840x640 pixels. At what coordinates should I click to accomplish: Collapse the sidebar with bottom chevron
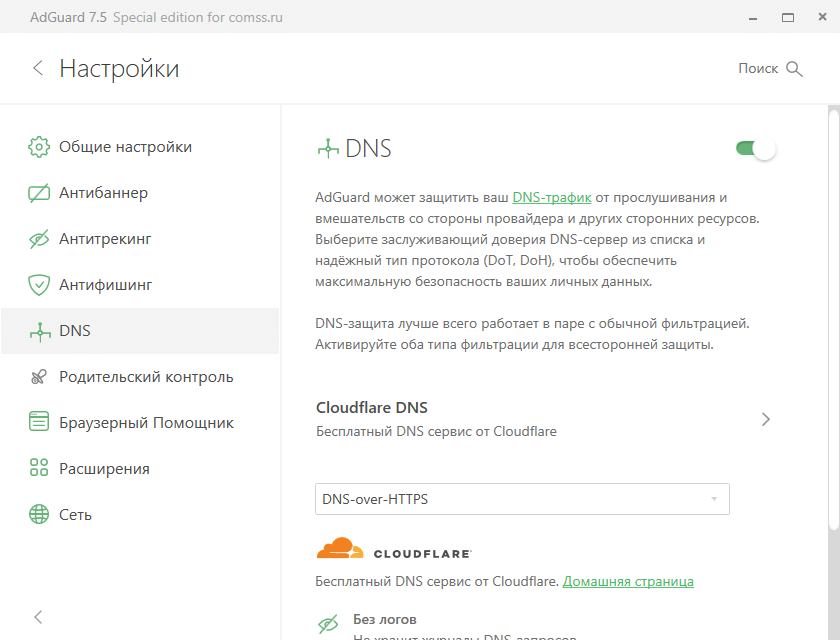(38, 617)
